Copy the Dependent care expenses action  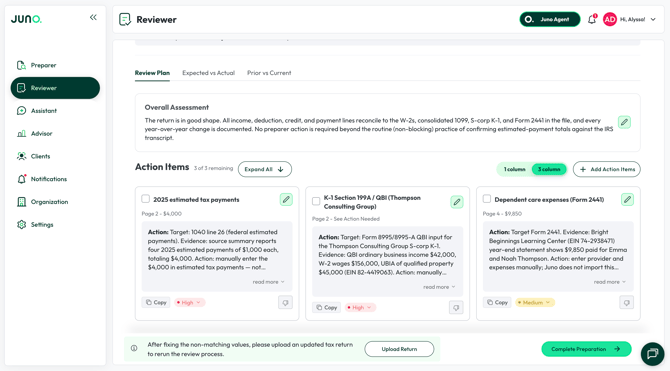pos(497,303)
